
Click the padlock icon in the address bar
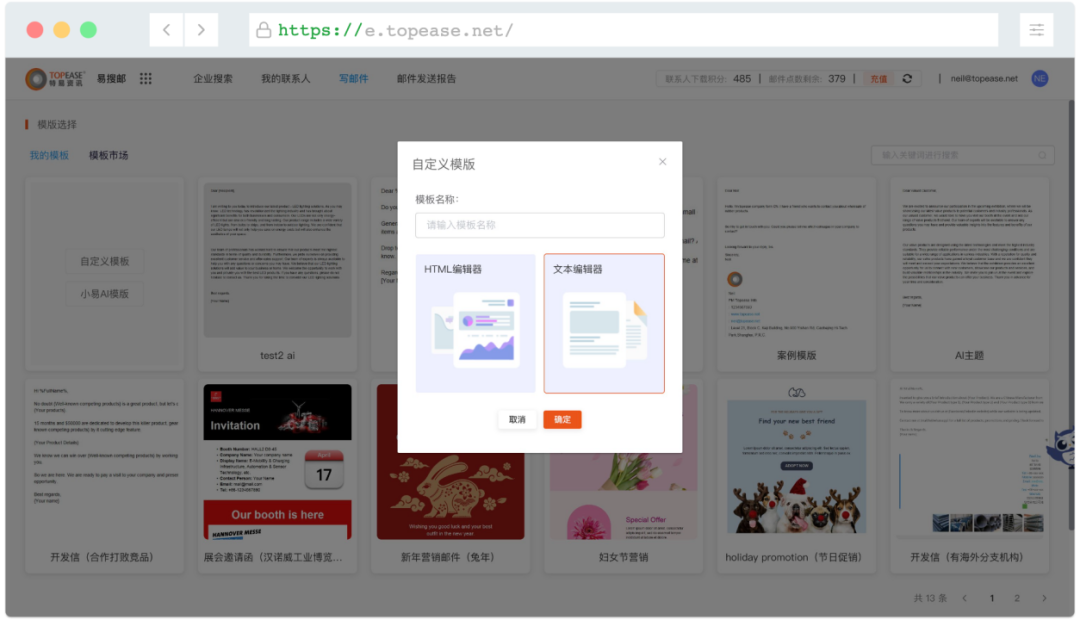[x=260, y=30]
